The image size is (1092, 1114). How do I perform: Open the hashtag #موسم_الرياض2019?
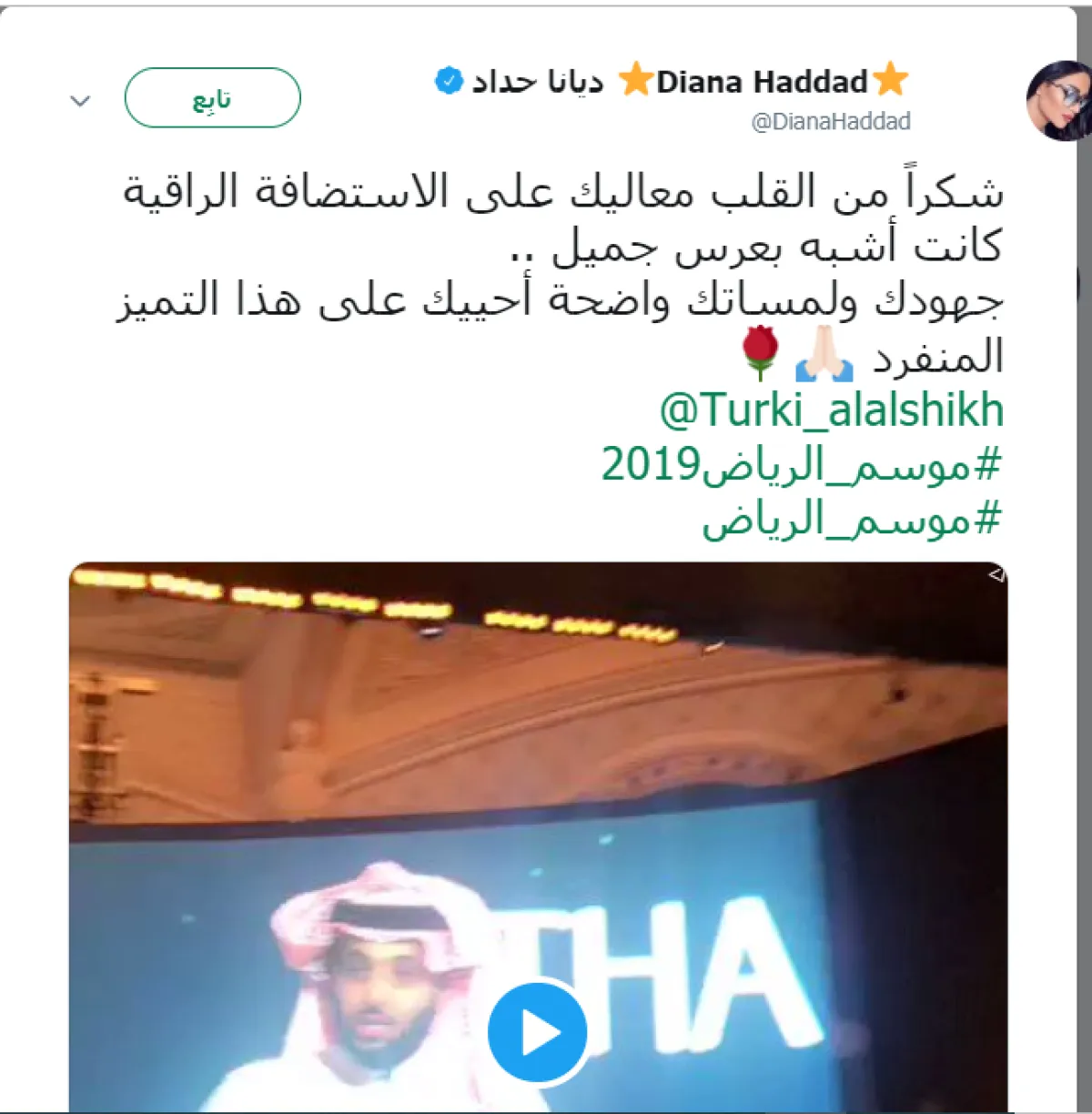(801, 466)
